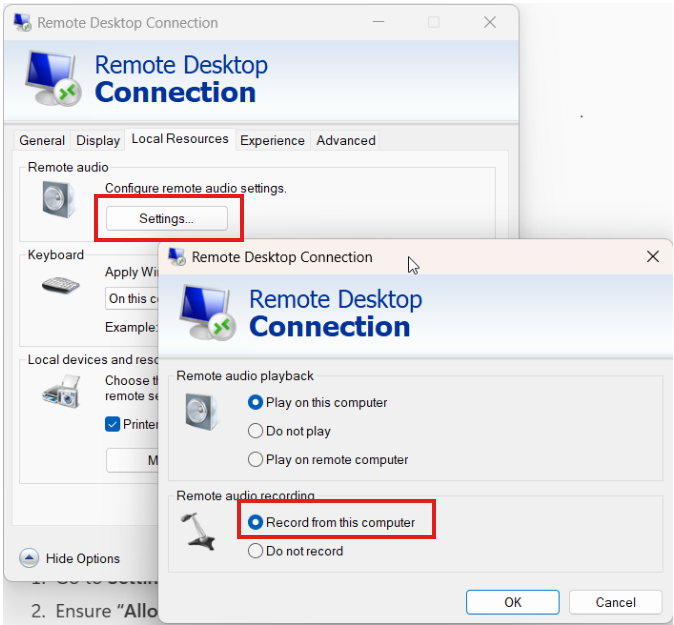Viewport: 674px width, 625px height.
Task: Collapse options using the Hide Options arrow
Action: [x=29, y=558]
